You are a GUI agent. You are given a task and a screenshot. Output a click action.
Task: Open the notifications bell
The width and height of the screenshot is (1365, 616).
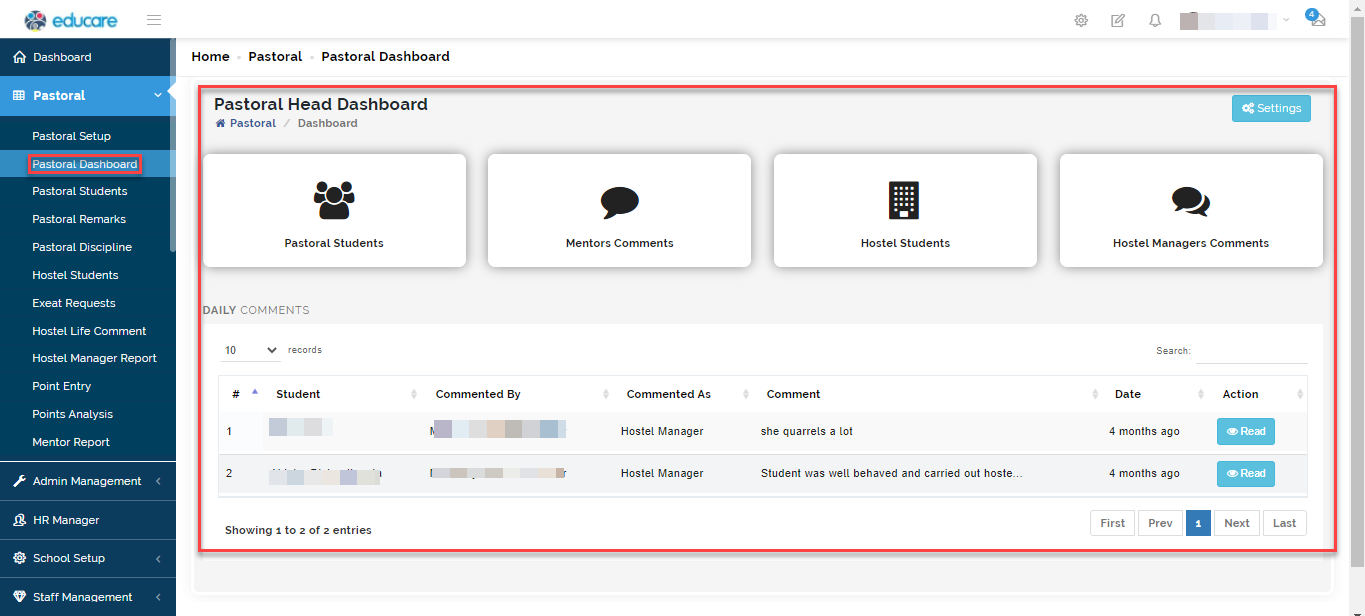pyautogui.click(x=1155, y=20)
